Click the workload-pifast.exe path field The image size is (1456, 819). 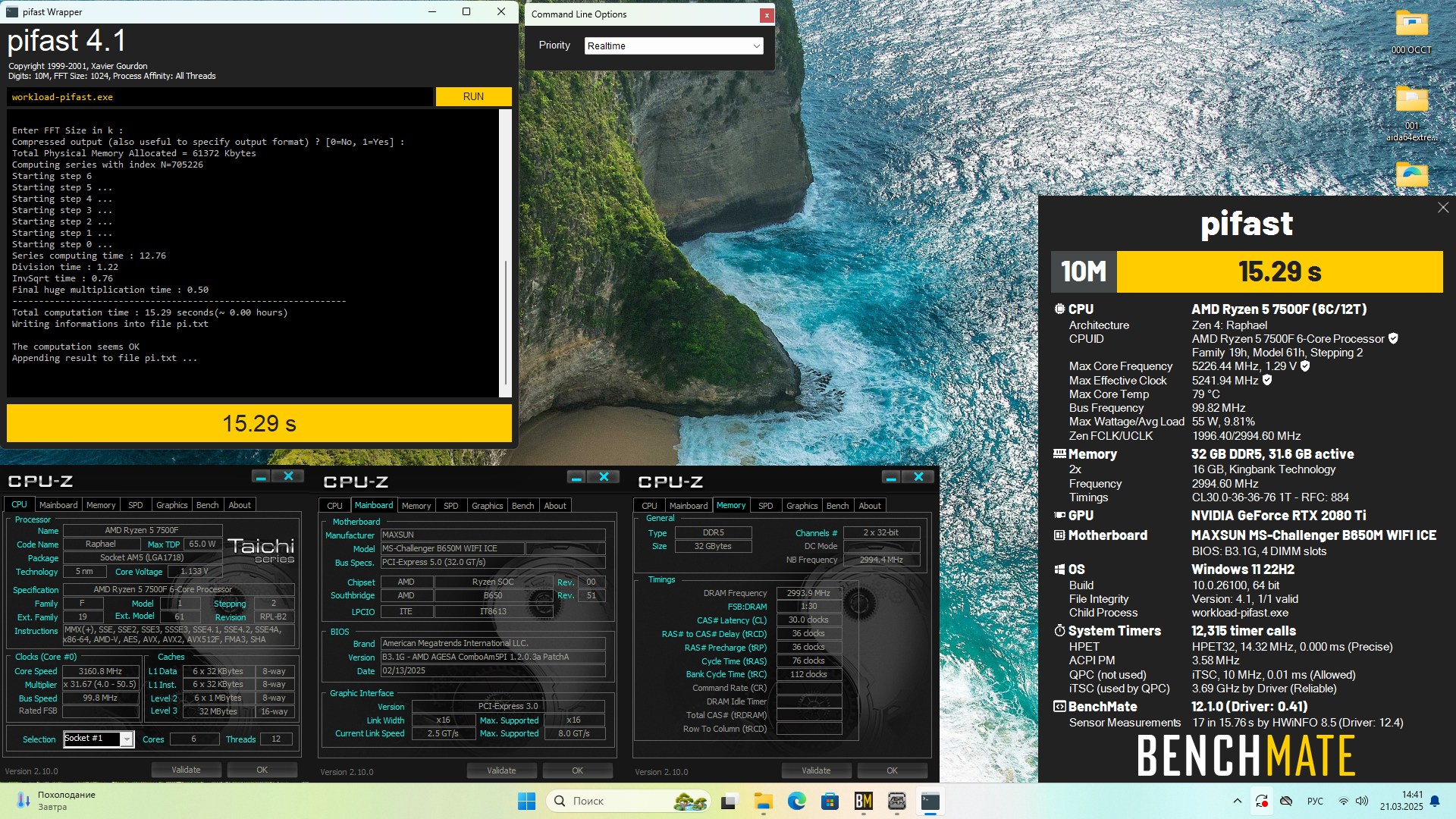point(220,97)
